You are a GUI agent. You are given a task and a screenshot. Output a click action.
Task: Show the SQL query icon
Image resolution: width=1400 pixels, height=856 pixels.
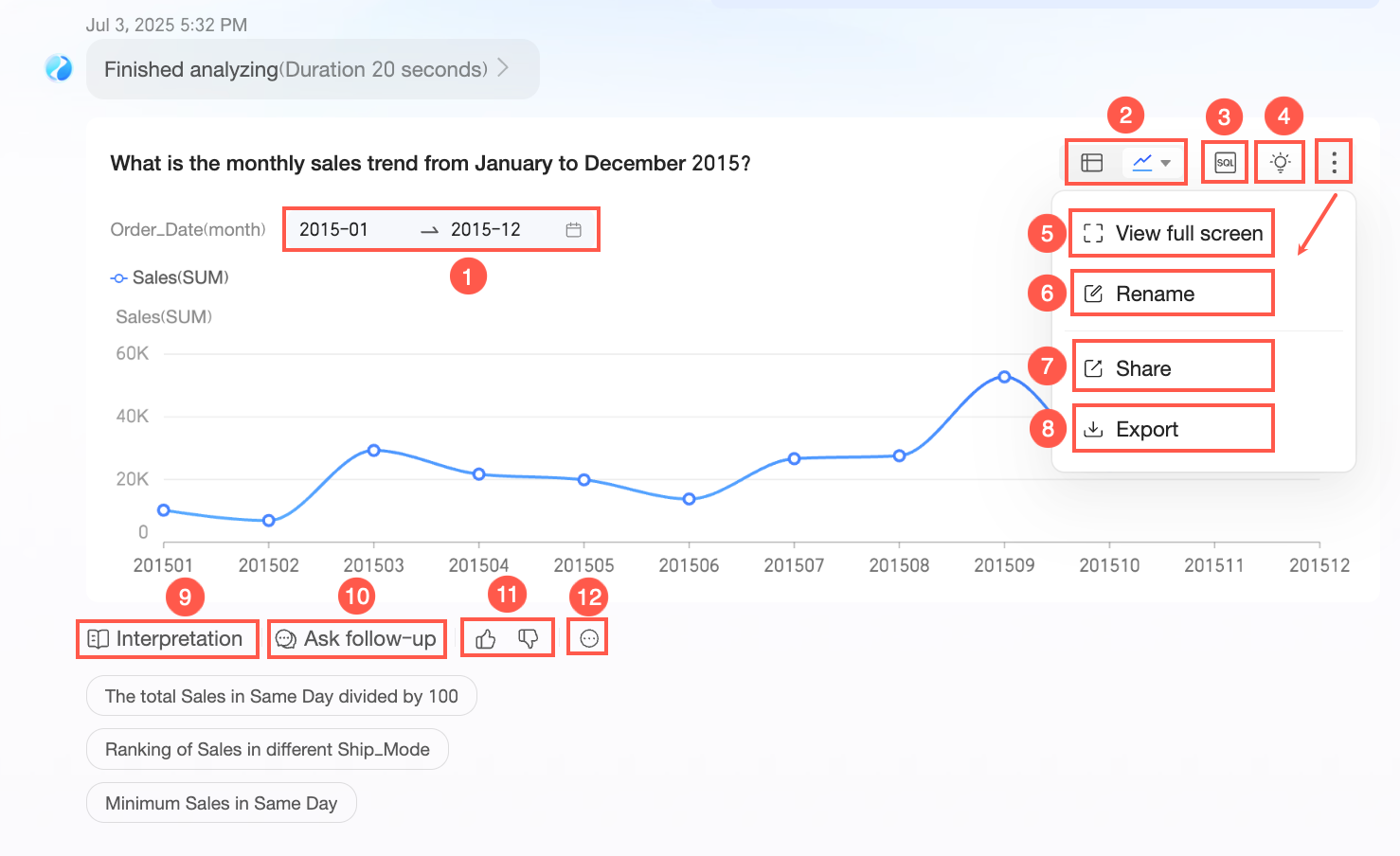1225,163
